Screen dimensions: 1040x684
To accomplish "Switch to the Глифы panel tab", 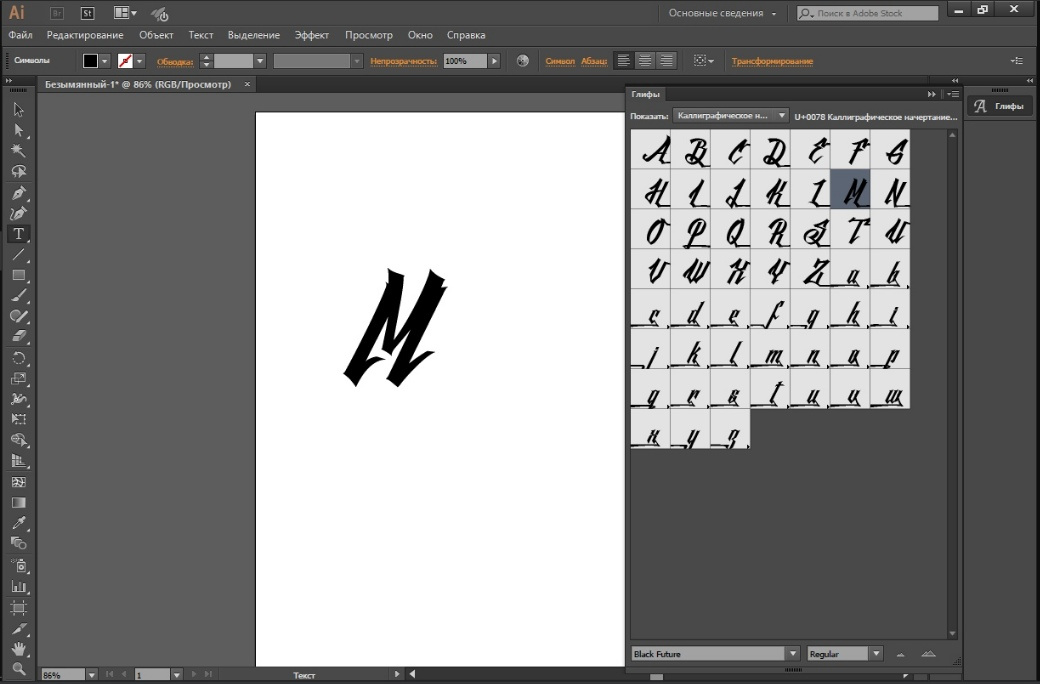I will point(646,94).
